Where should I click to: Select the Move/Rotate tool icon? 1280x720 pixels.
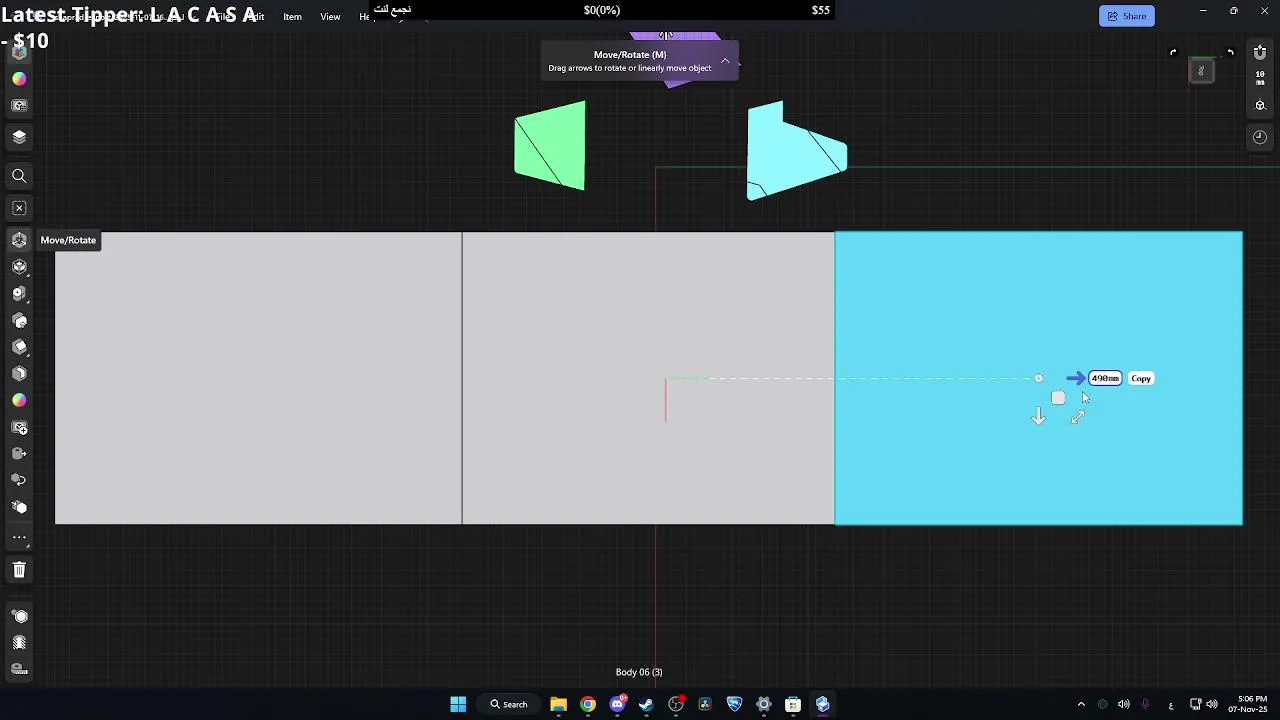pos(19,240)
